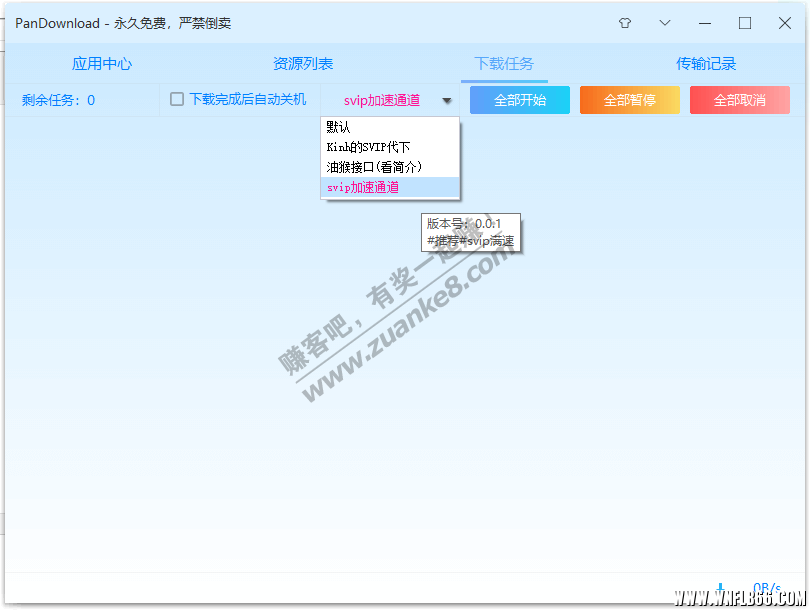Open the skin theme shirt icon

click(625, 23)
